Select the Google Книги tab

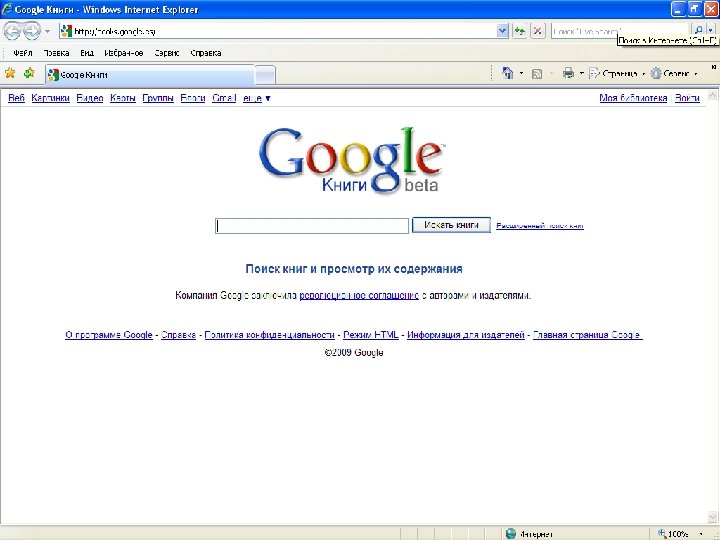(x=150, y=75)
